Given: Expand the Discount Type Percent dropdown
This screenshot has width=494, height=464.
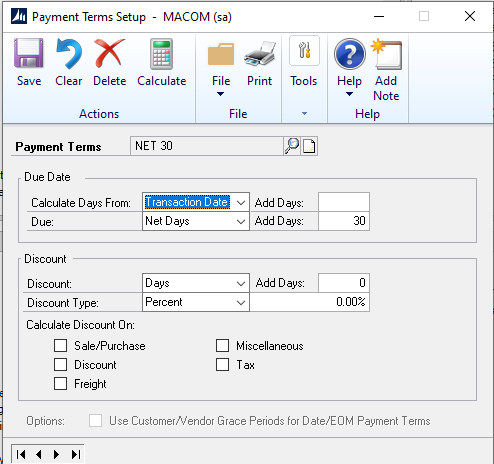Looking at the screenshot, I should tap(241, 302).
